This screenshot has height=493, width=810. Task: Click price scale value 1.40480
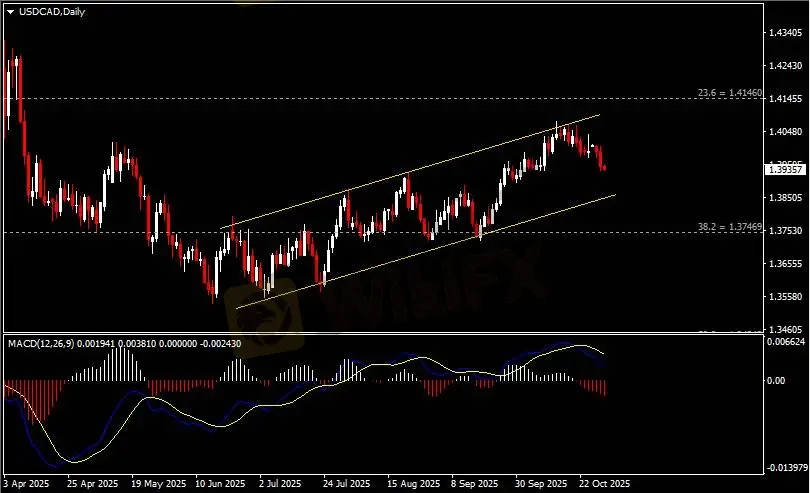tap(786, 132)
